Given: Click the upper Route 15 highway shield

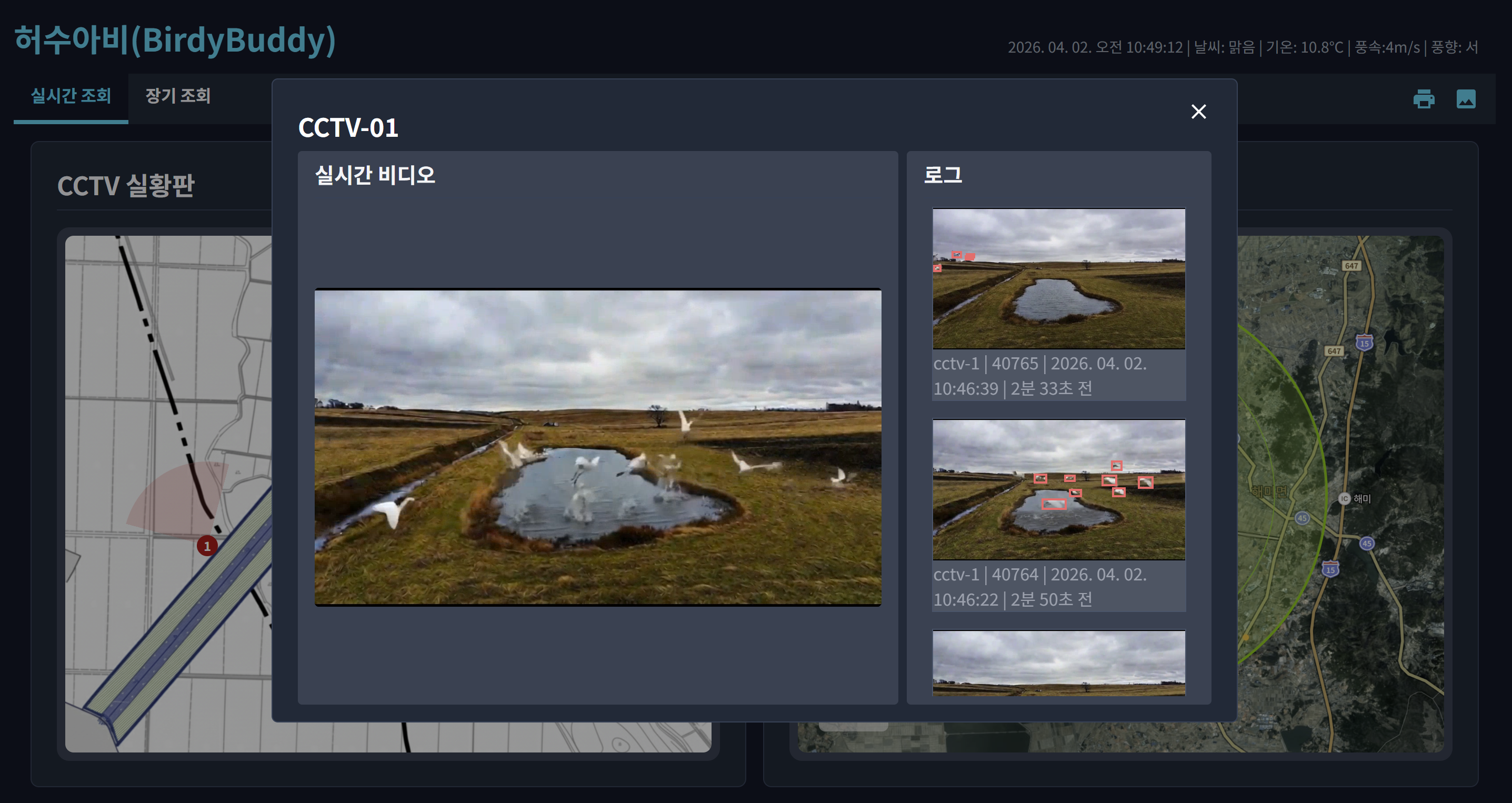Looking at the screenshot, I should (1364, 343).
